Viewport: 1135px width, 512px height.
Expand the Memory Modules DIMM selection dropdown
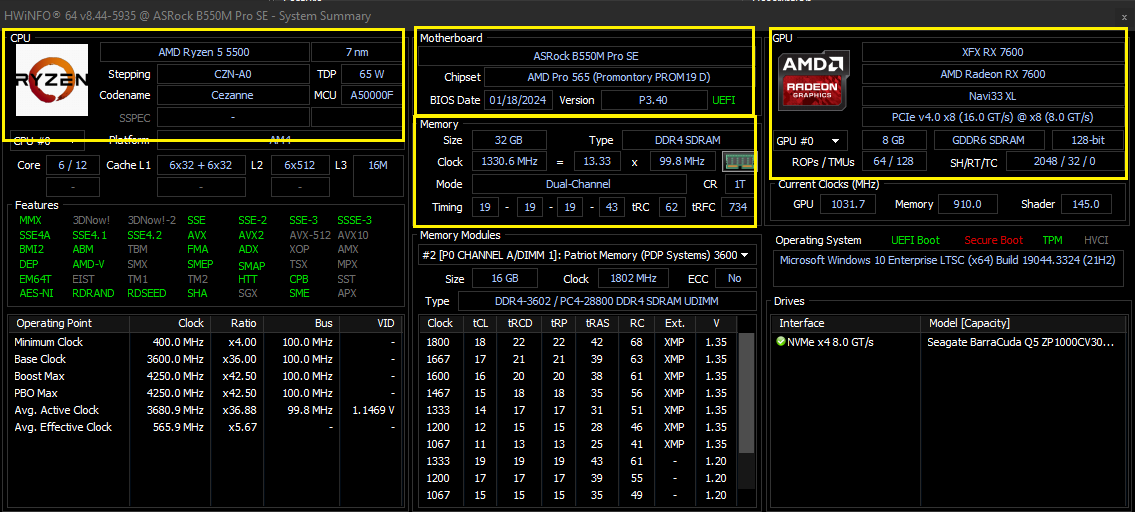(x=588, y=255)
